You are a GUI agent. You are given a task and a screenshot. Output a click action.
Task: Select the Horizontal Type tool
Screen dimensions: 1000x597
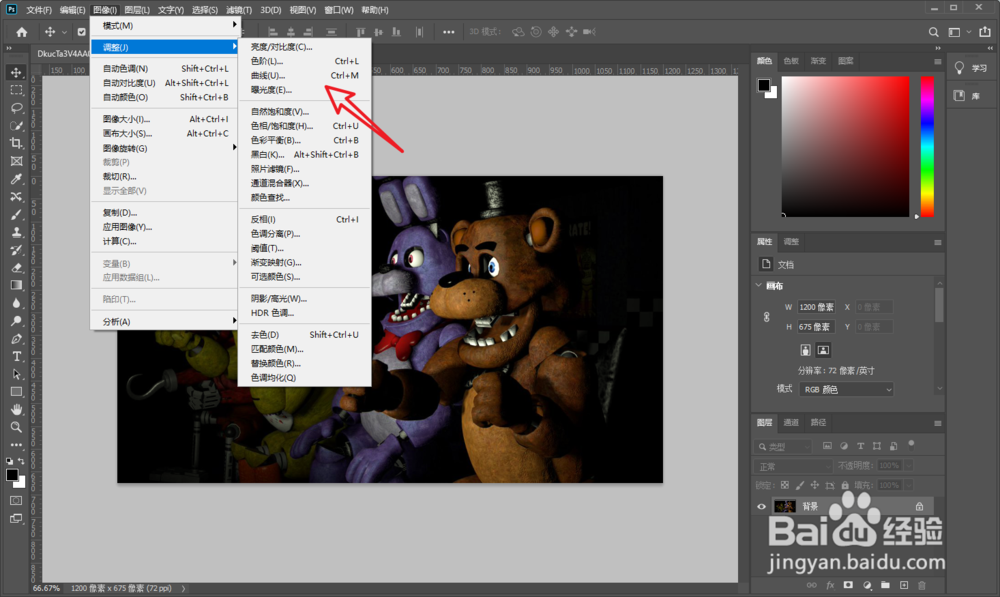pyautogui.click(x=17, y=357)
